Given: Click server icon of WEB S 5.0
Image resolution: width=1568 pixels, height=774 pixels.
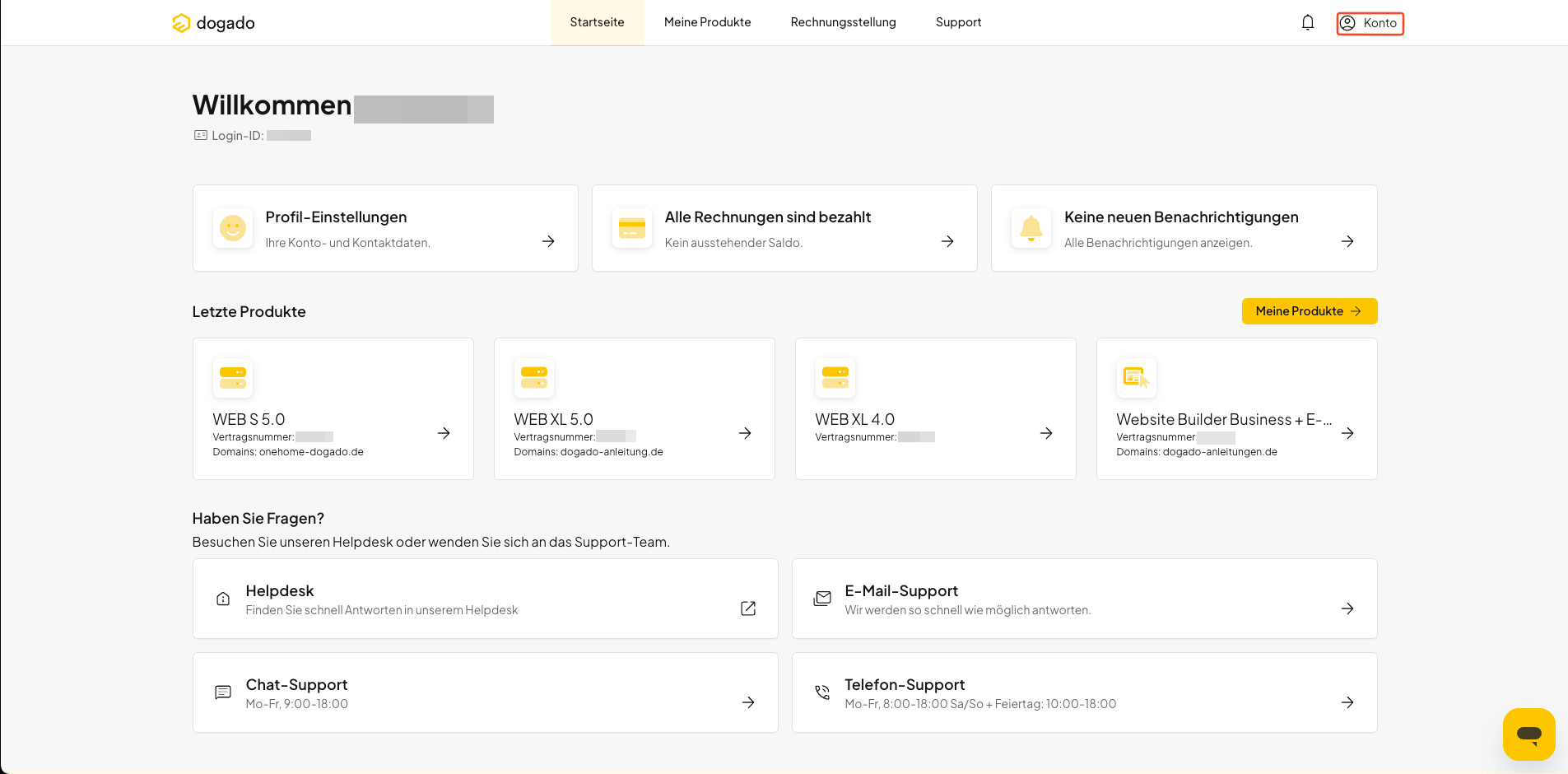Looking at the screenshot, I should (x=233, y=378).
